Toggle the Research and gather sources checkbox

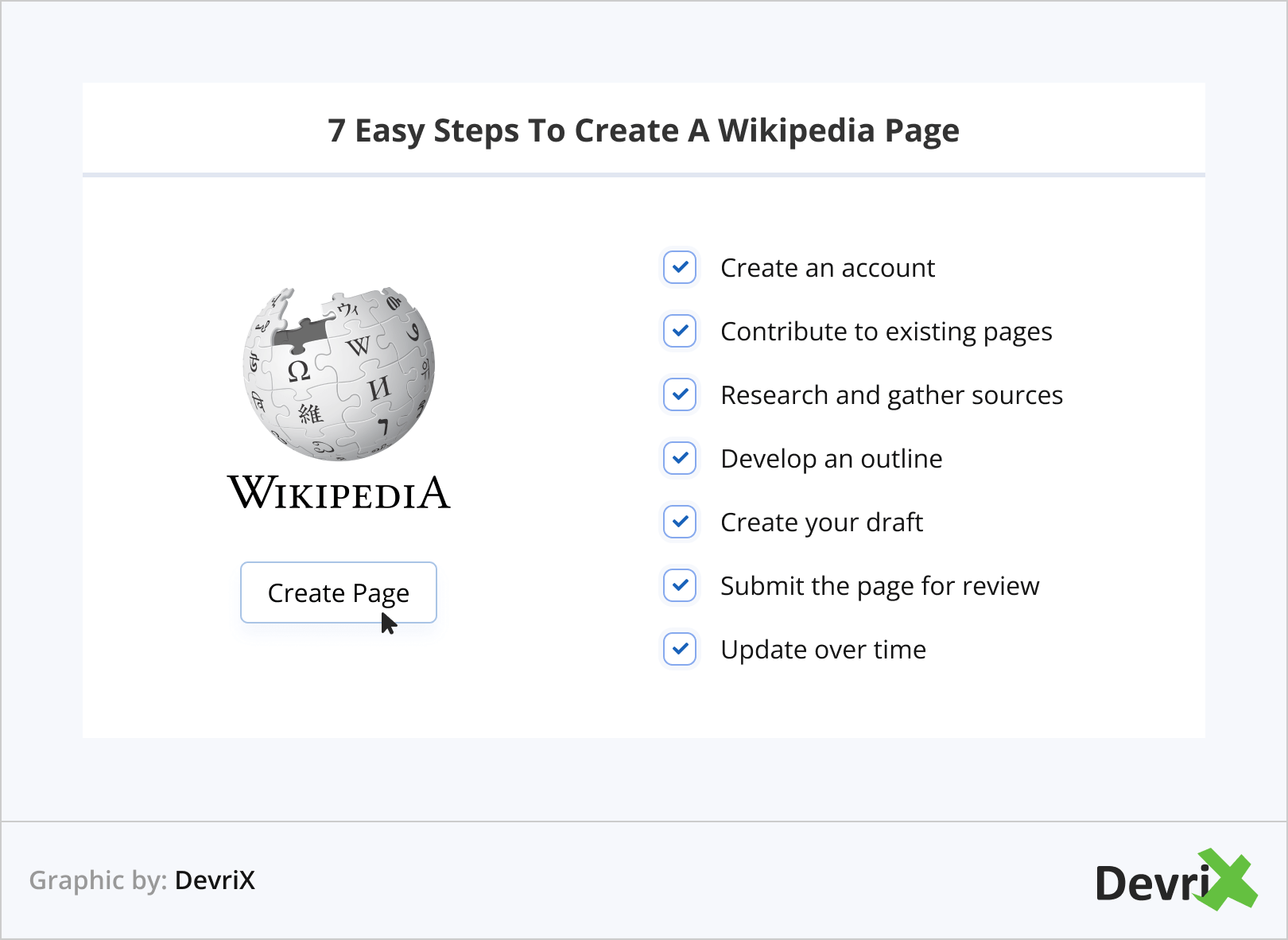pyautogui.click(x=679, y=395)
